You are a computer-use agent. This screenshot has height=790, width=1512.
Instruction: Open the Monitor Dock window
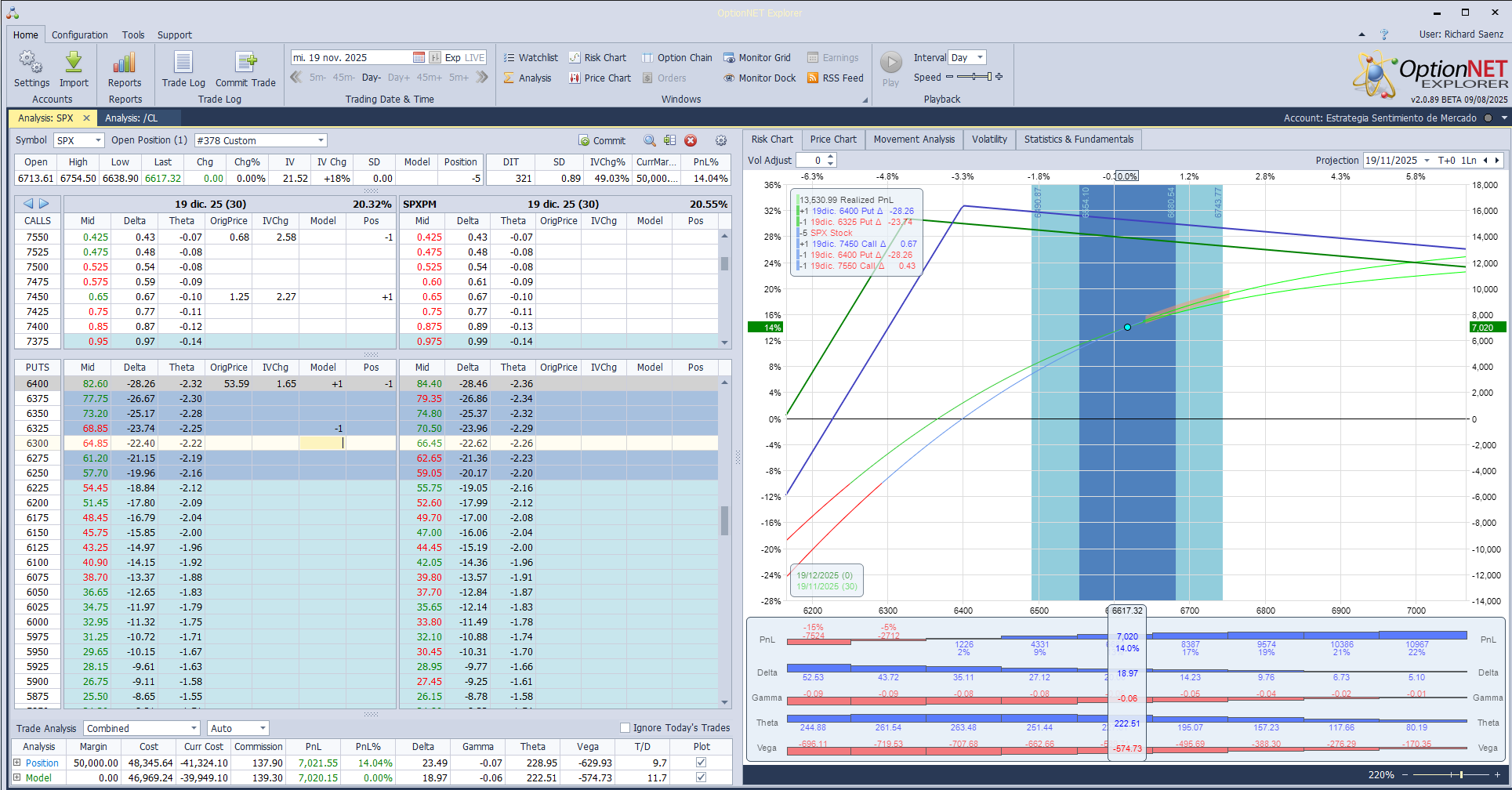(x=760, y=78)
